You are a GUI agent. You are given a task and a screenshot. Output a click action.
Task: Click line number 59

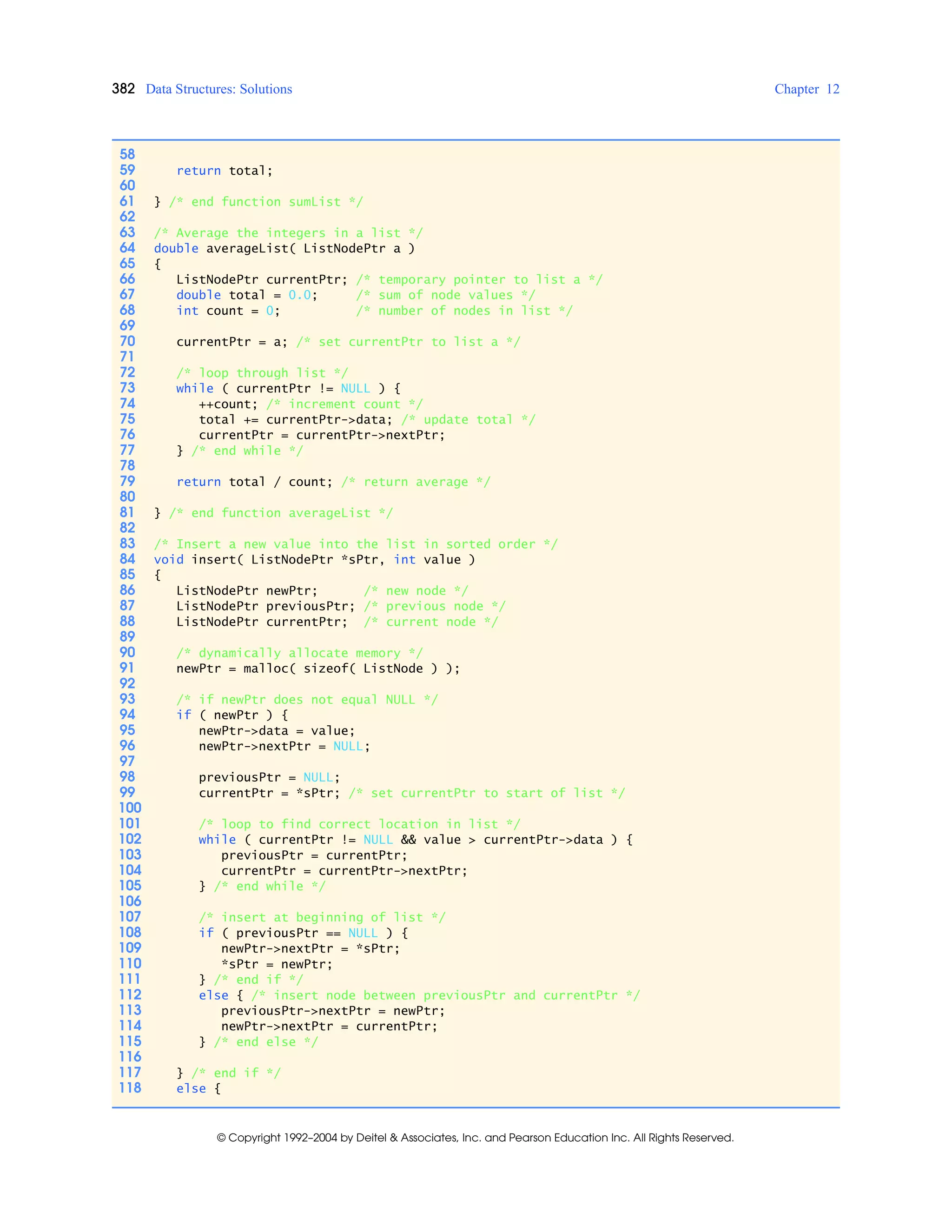(127, 170)
